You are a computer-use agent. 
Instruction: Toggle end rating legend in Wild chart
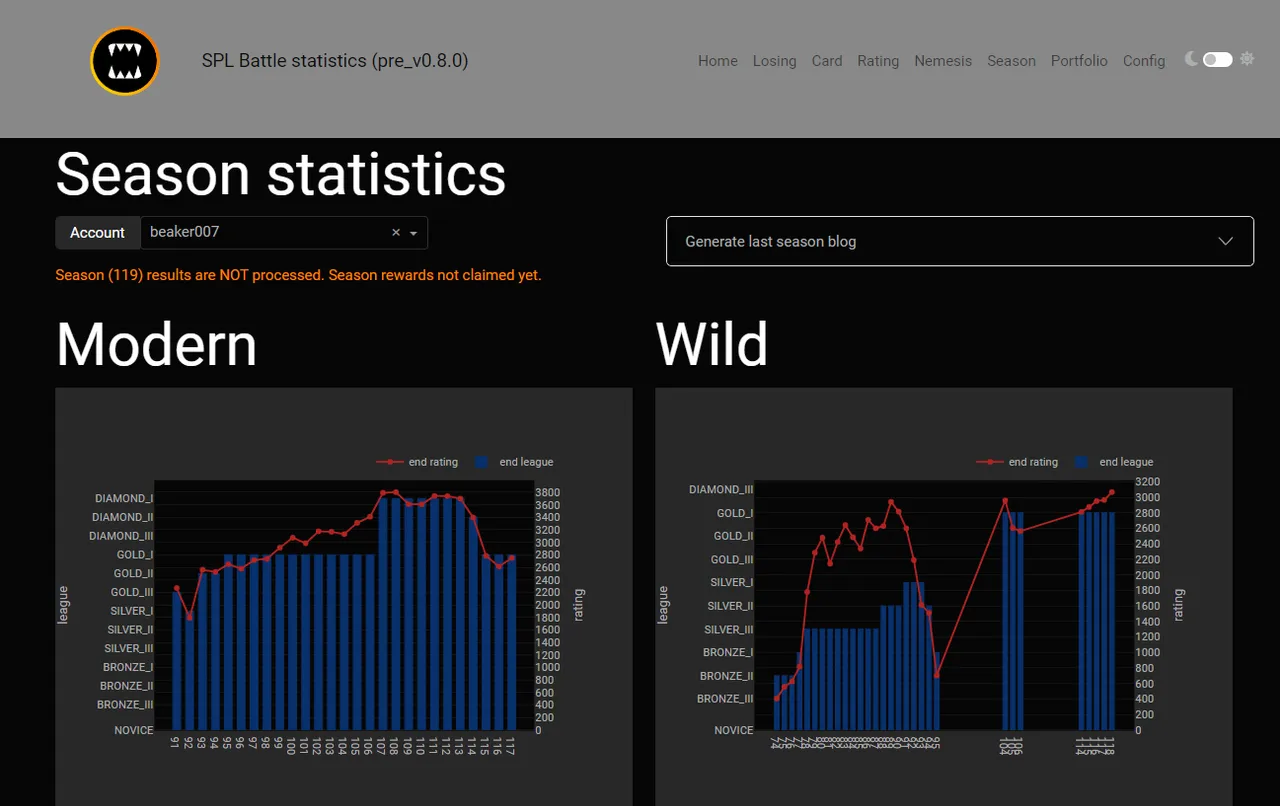pos(1018,462)
